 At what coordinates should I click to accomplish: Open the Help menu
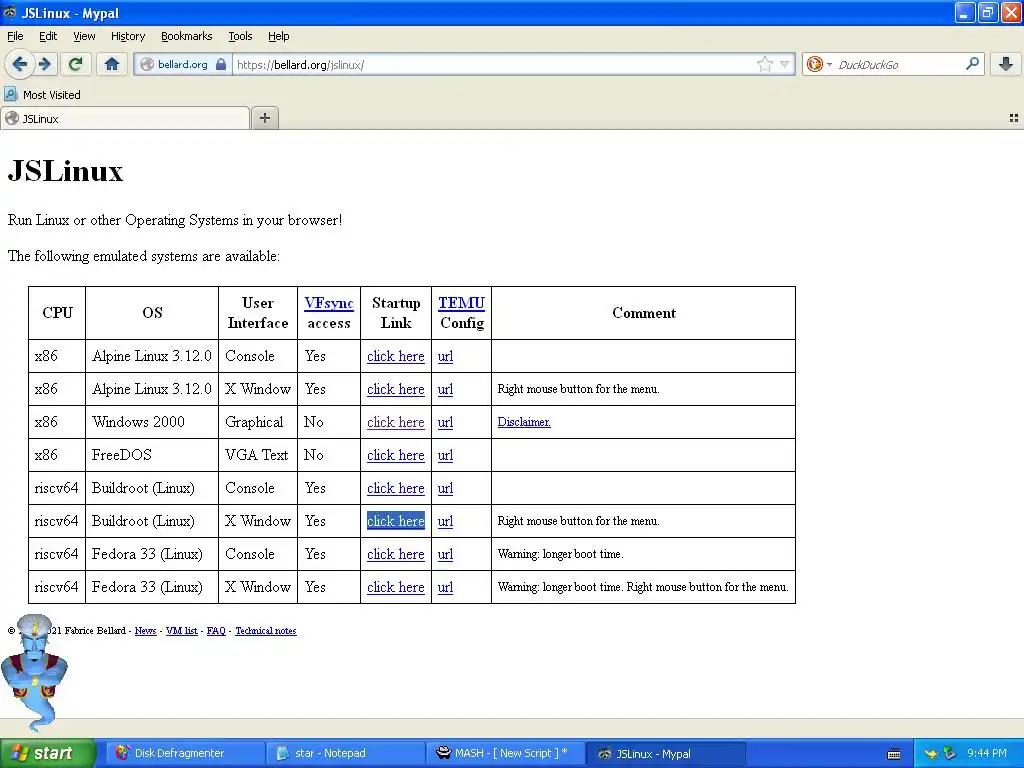(x=278, y=36)
